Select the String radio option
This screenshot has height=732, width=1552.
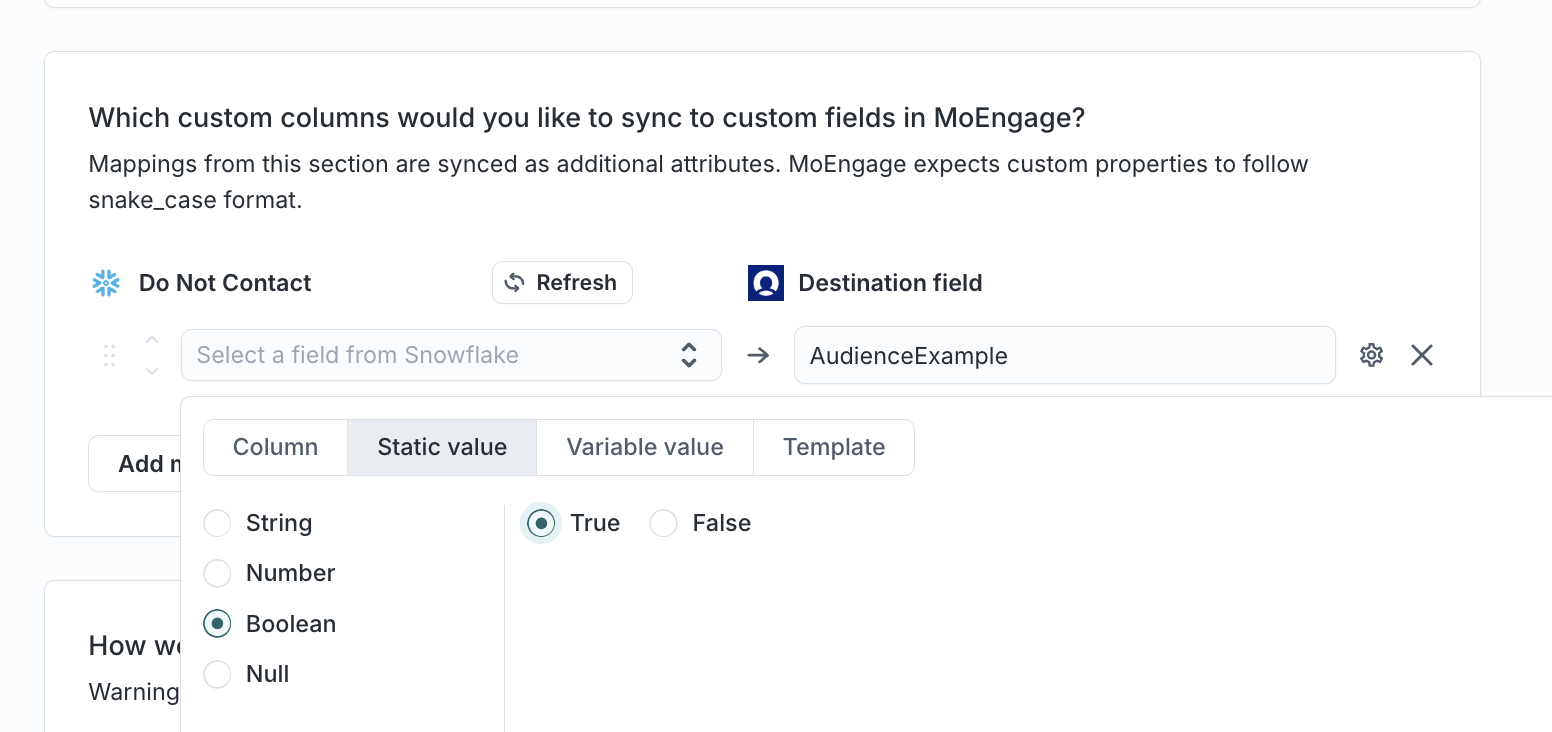tap(217, 523)
